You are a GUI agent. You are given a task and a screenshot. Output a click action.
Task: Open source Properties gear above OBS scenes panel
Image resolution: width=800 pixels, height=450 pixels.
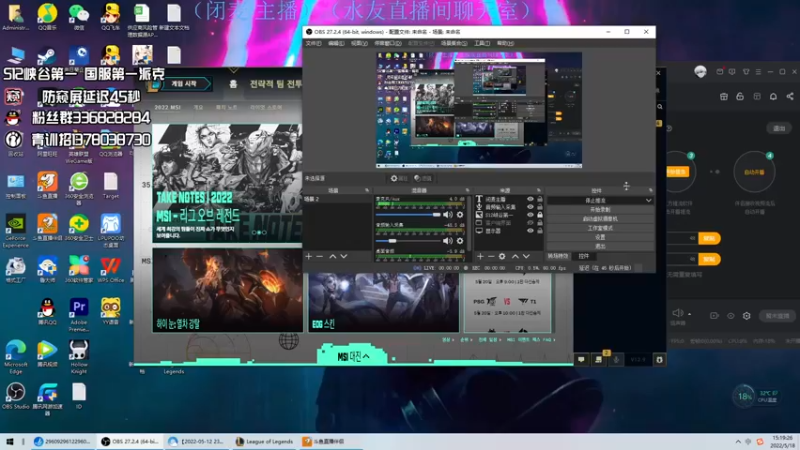click(399, 178)
